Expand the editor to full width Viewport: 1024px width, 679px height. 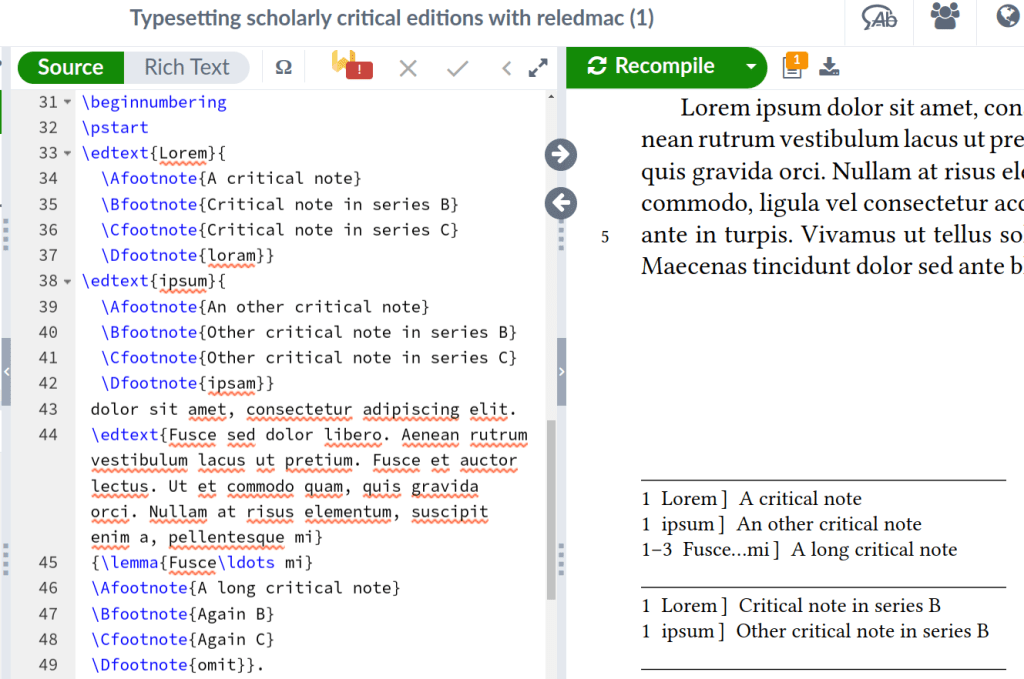pos(538,68)
